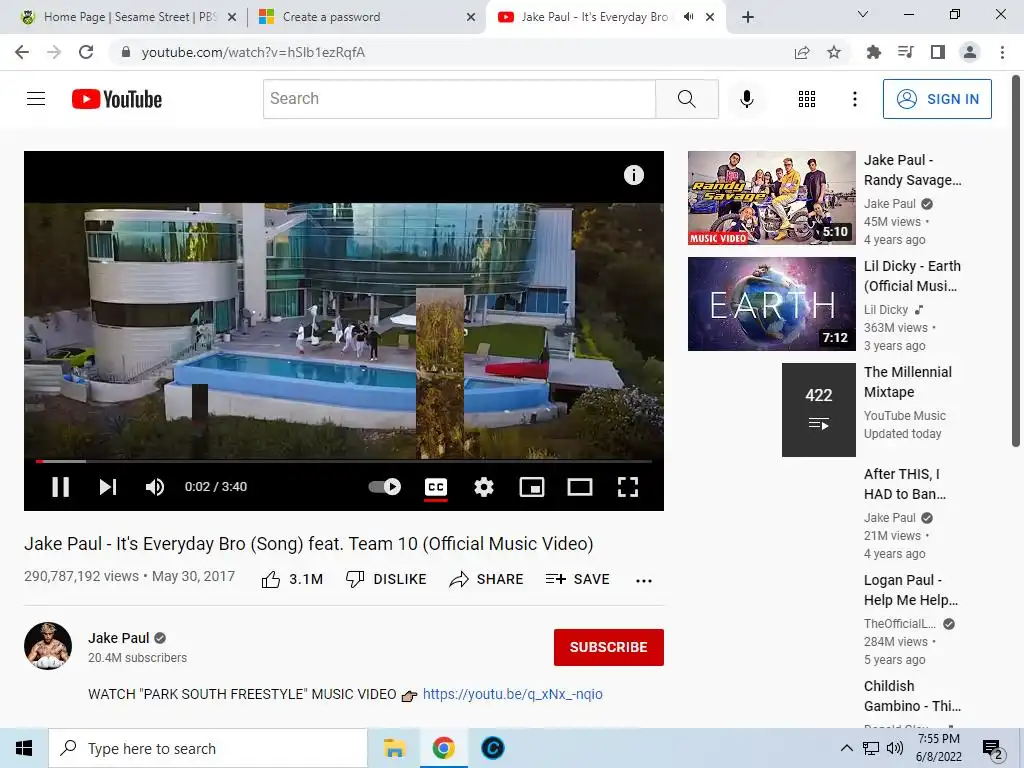
Task: Open media controls icon in toolbar
Action: (x=905, y=52)
